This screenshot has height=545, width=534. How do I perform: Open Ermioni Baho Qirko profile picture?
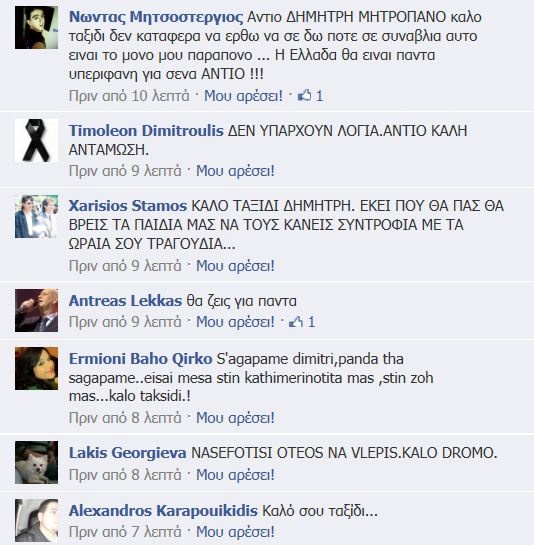point(37,368)
